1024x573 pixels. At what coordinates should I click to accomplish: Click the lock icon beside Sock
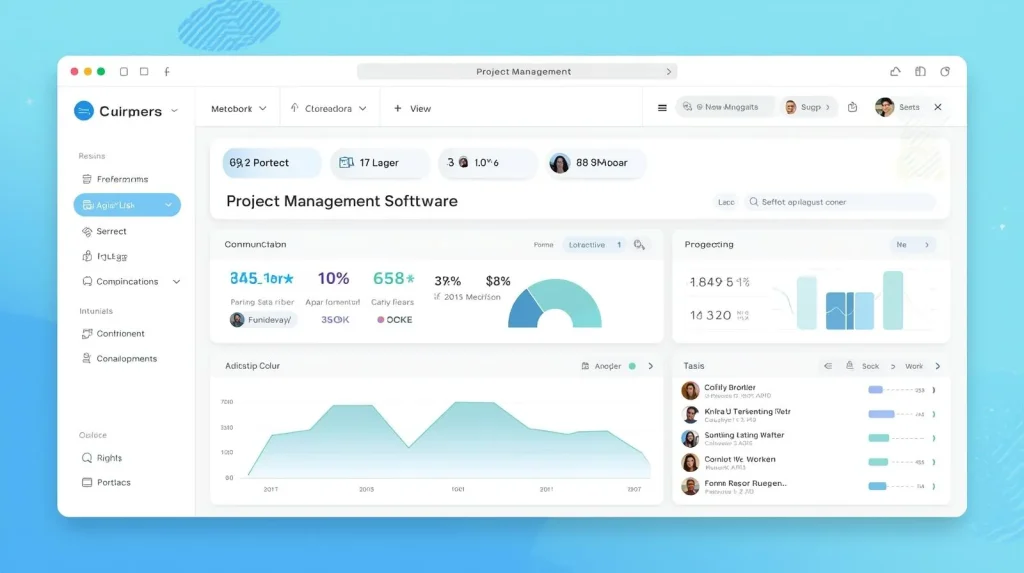pyautogui.click(x=849, y=366)
